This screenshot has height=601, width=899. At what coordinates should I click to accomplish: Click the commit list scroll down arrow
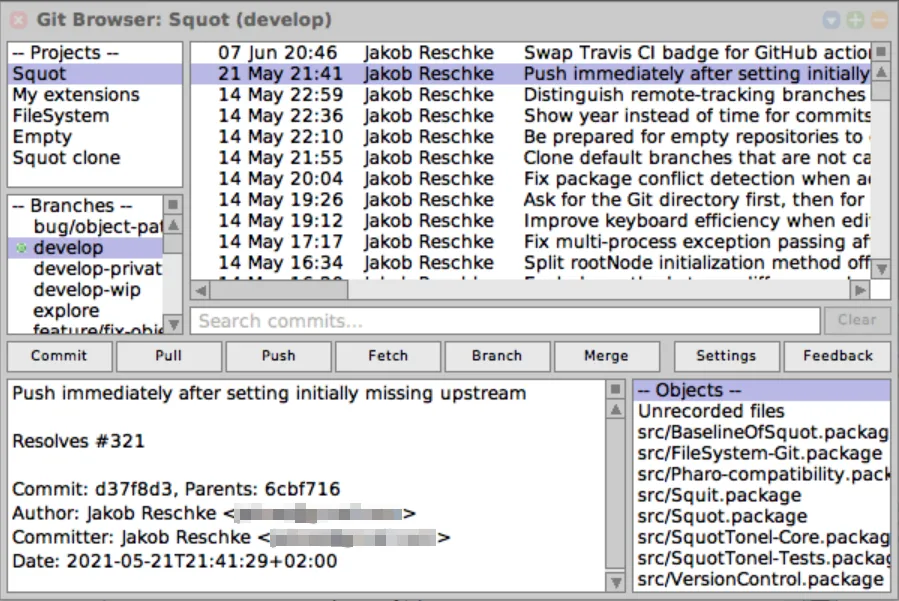click(x=881, y=268)
